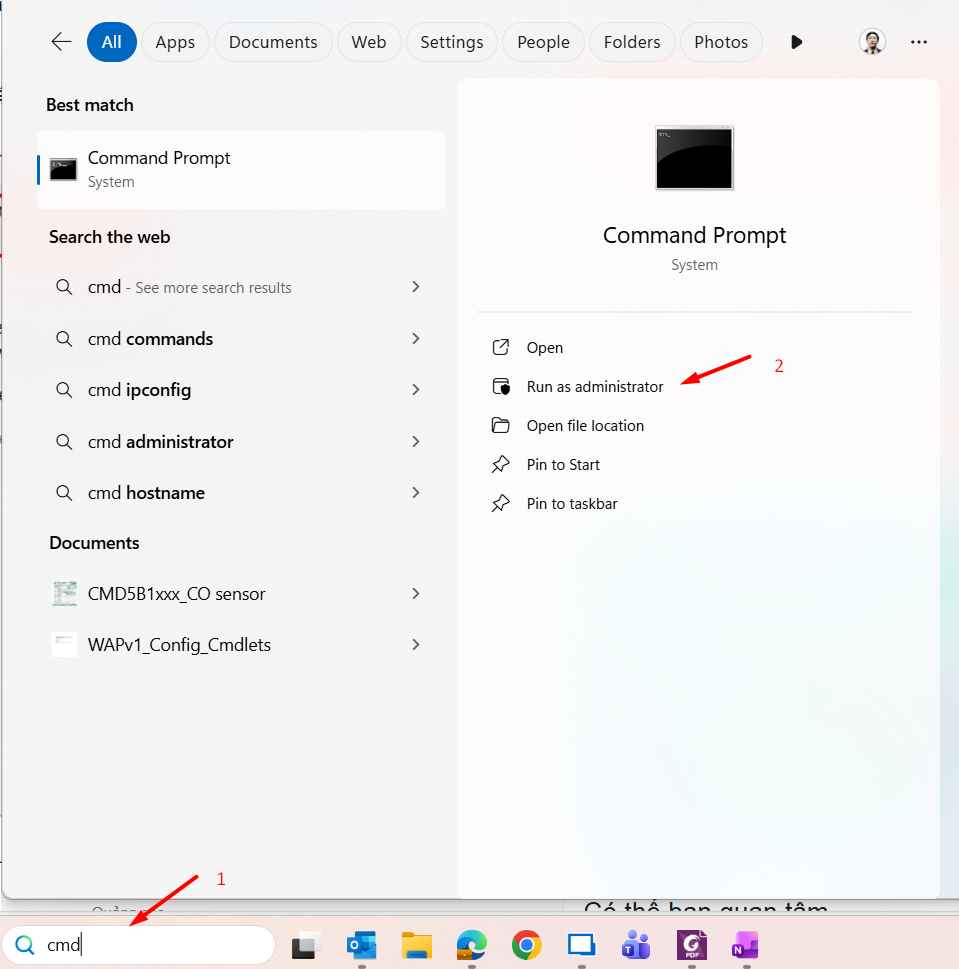Switch to the Apps filter tab
This screenshot has height=969, width=959.
coord(175,42)
